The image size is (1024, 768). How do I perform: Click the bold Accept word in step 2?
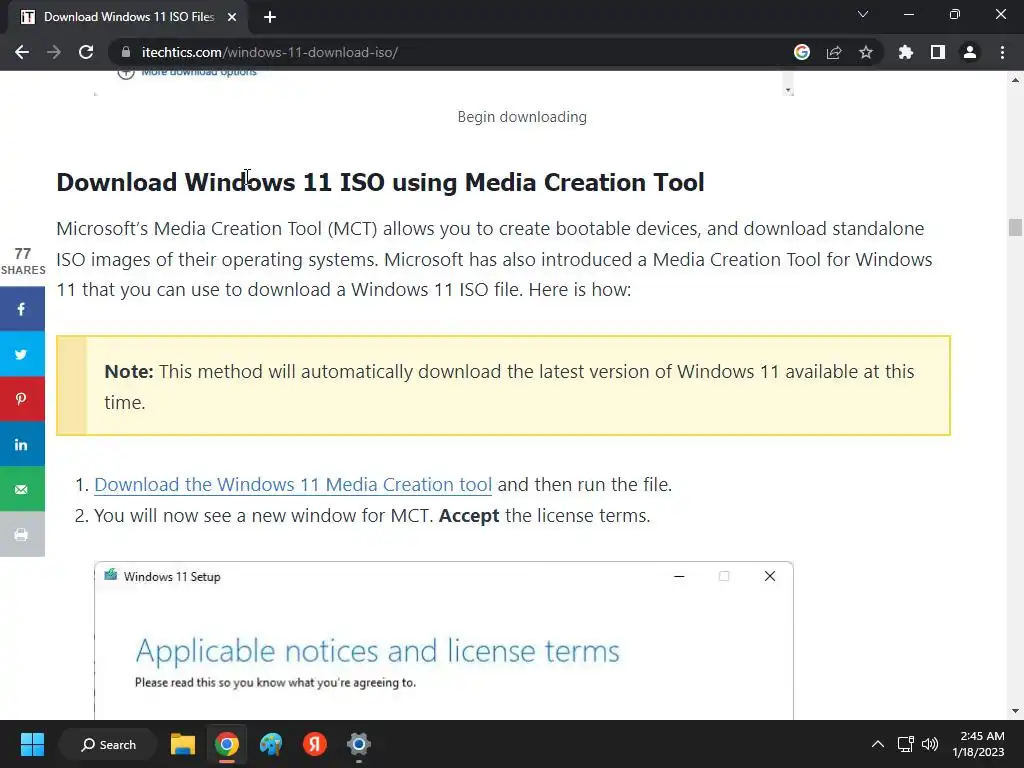point(469,516)
